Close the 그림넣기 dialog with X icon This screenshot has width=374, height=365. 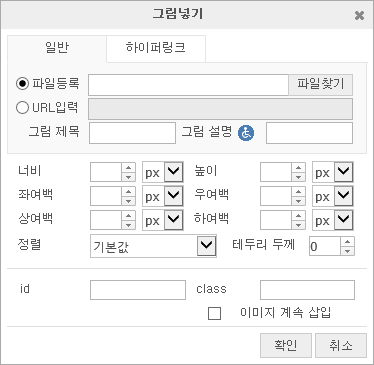click(359, 15)
